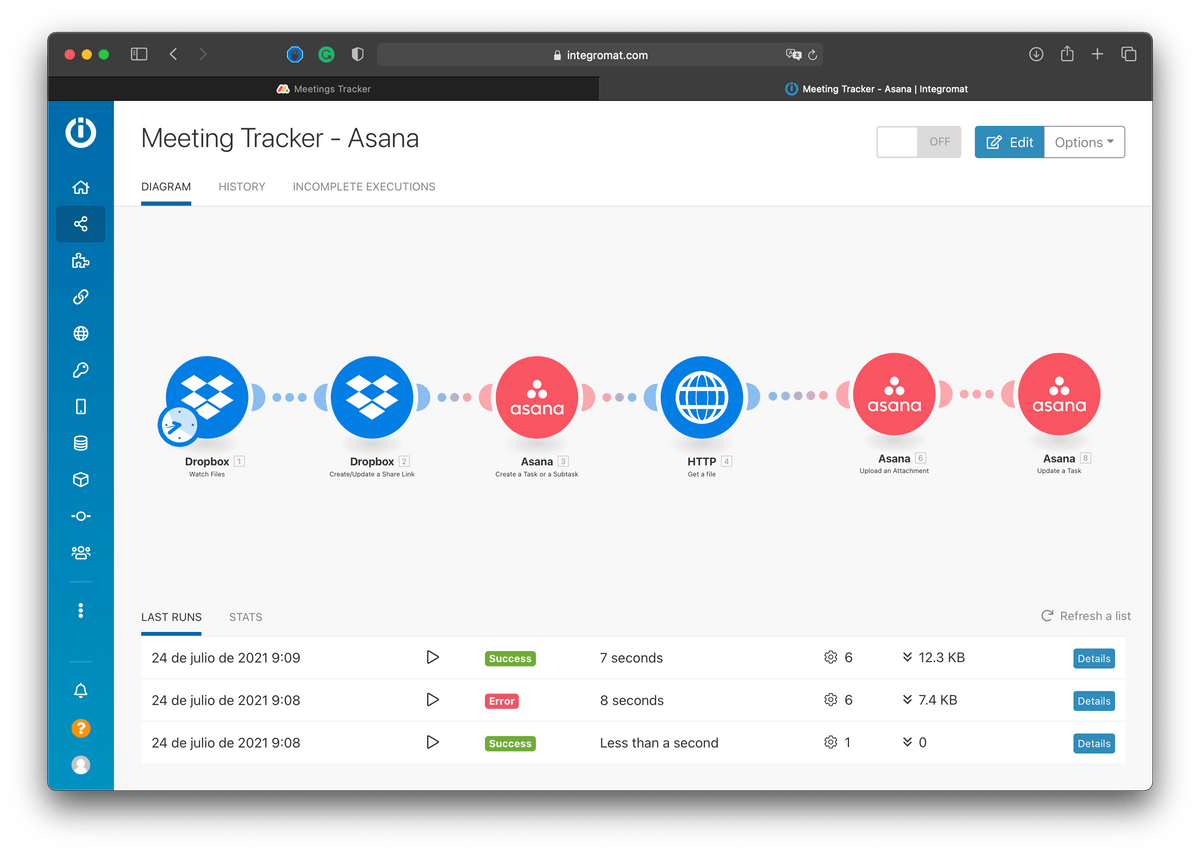Open Teams people icon in sidebar
The image size is (1200, 853).
pyautogui.click(x=81, y=552)
